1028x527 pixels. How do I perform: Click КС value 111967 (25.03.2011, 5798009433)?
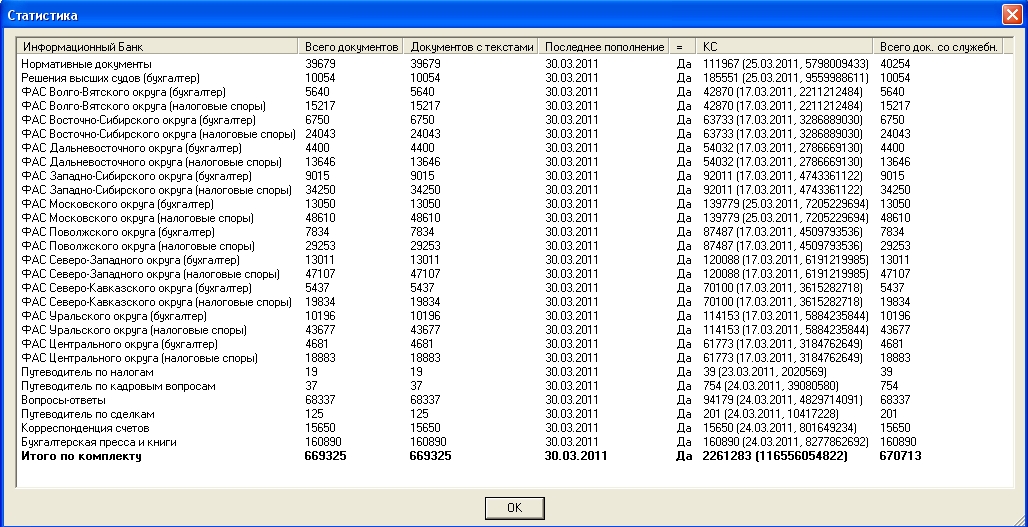coord(785,64)
